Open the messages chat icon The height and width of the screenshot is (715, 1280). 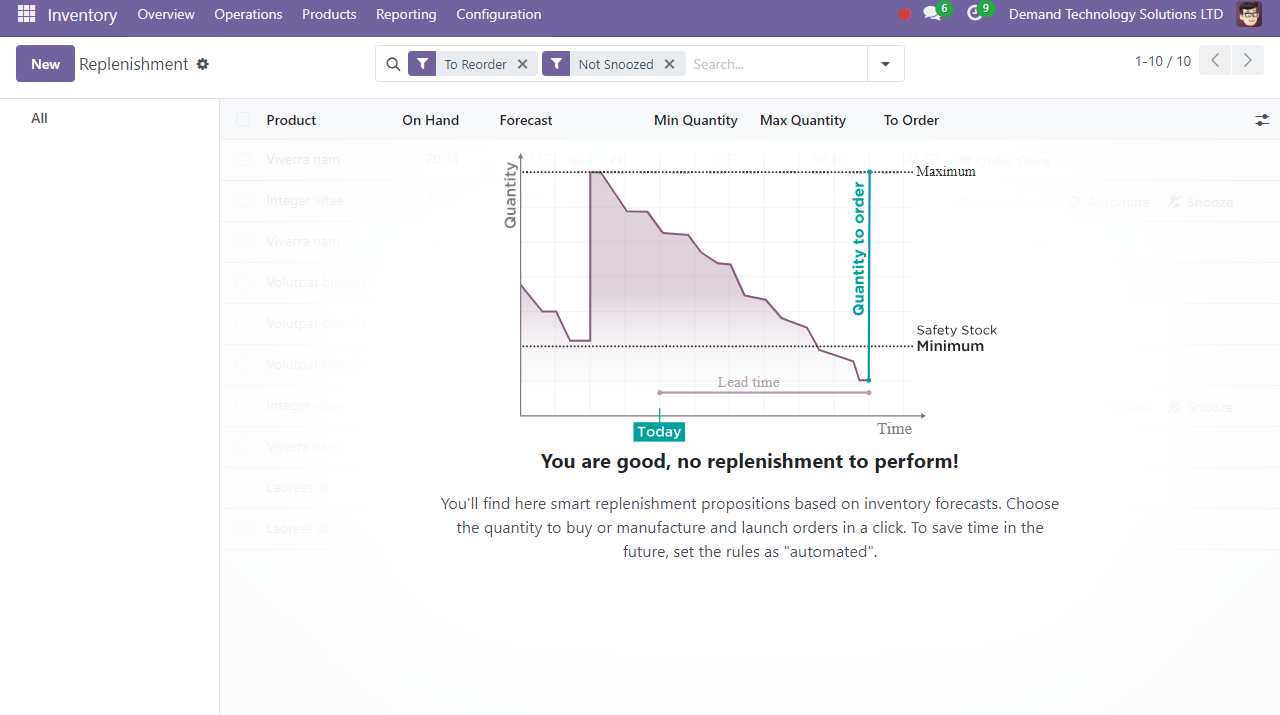[932, 14]
